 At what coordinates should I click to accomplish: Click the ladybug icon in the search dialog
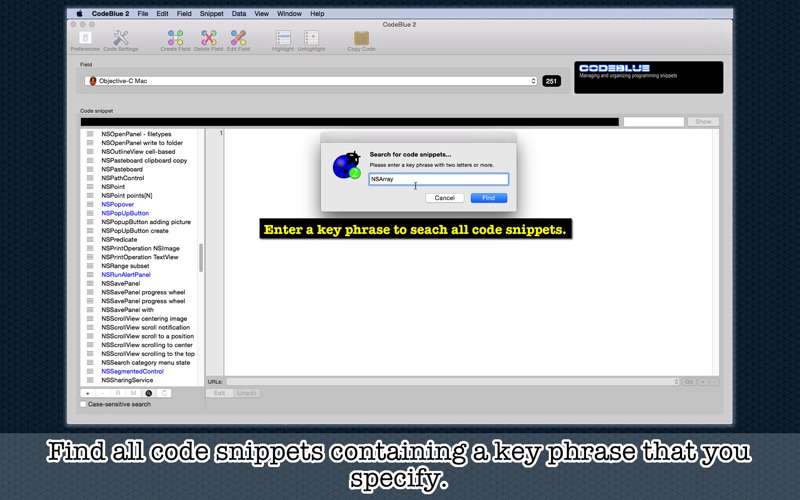pos(347,165)
